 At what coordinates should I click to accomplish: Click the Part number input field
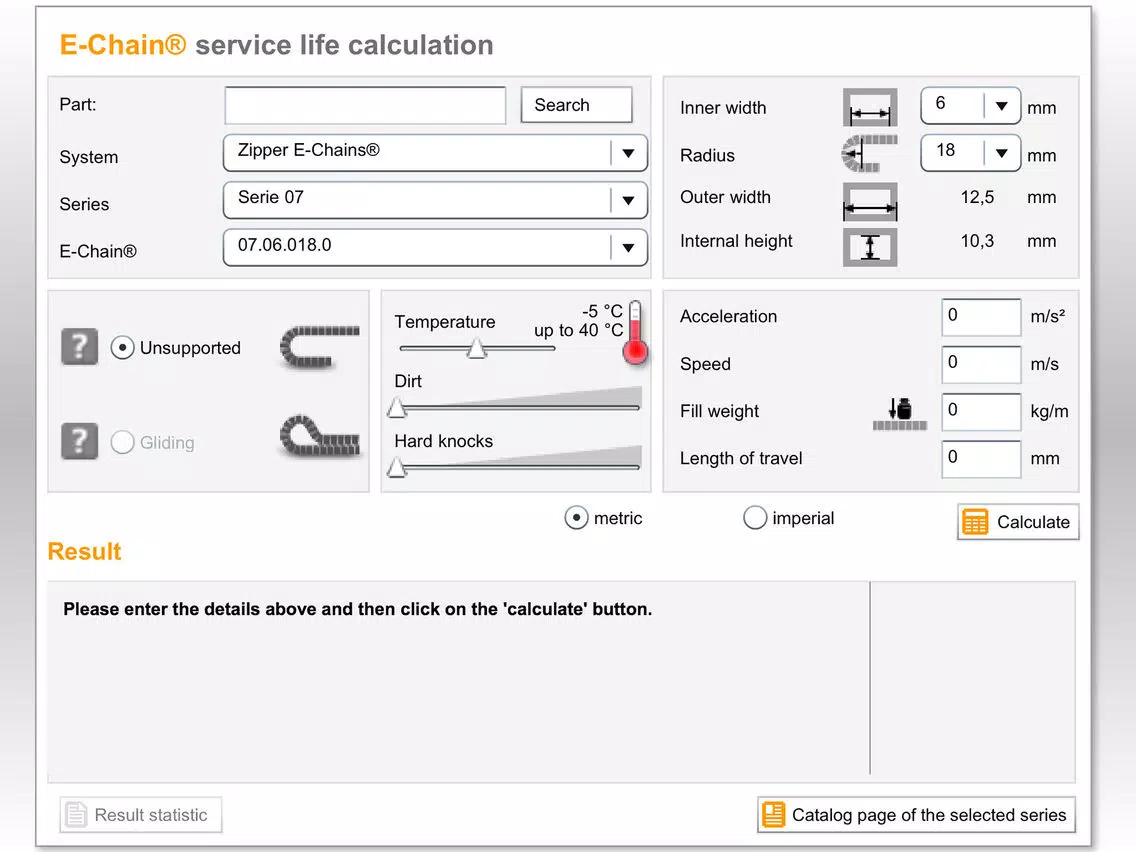coord(365,106)
